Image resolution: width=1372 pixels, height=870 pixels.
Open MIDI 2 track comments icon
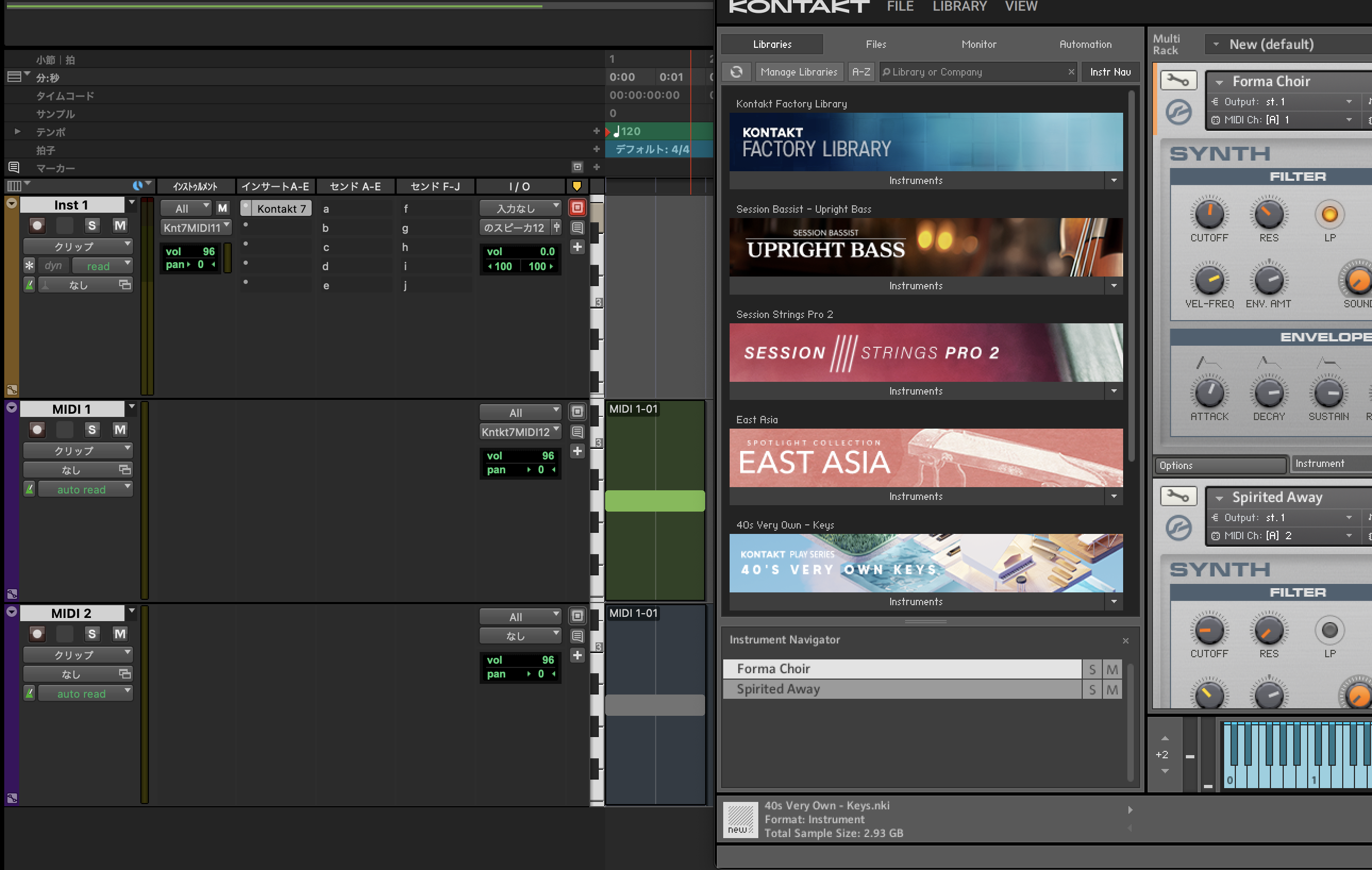click(x=577, y=636)
